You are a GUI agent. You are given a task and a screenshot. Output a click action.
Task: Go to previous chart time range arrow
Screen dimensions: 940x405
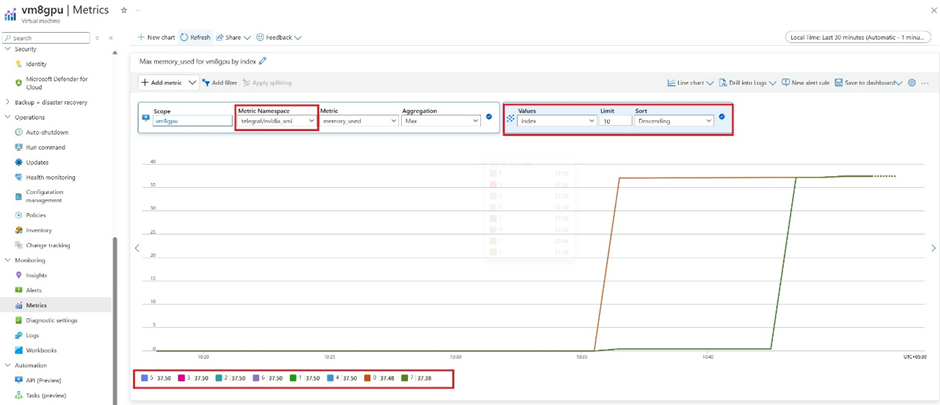pos(137,248)
